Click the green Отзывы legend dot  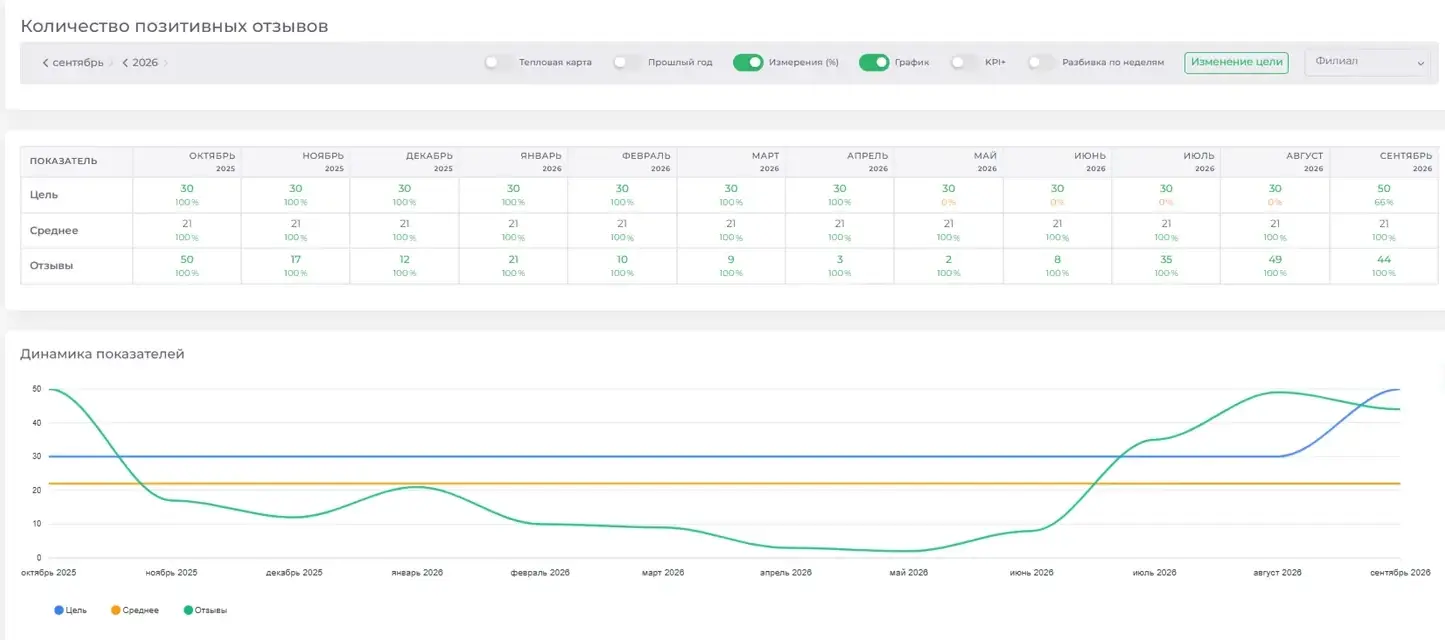pos(188,610)
